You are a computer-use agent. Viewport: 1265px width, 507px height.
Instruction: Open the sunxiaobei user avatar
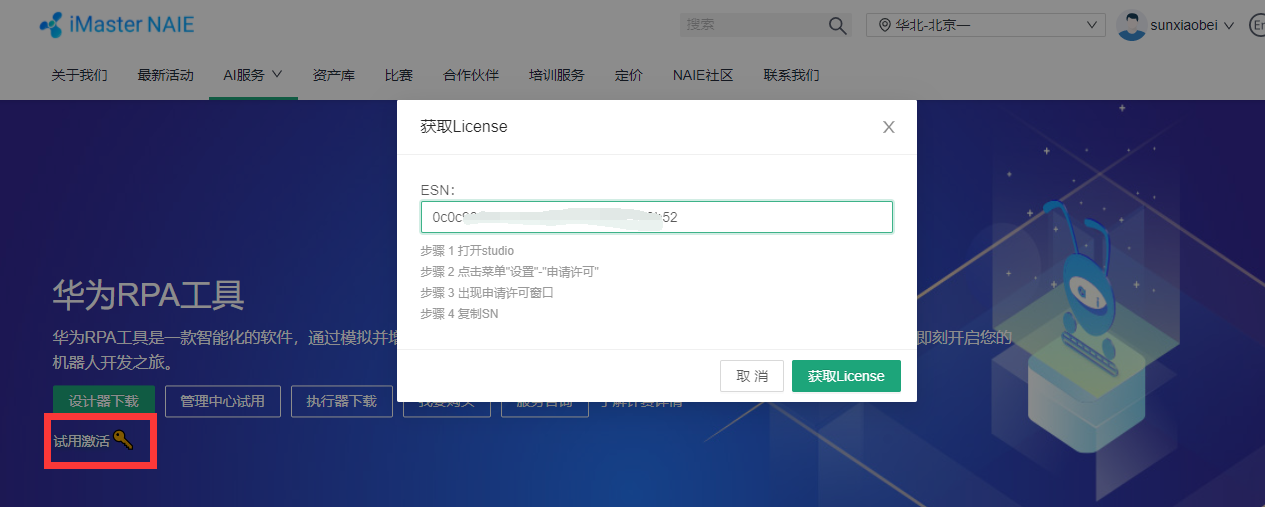pyautogui.click(x=1131, y=25)
